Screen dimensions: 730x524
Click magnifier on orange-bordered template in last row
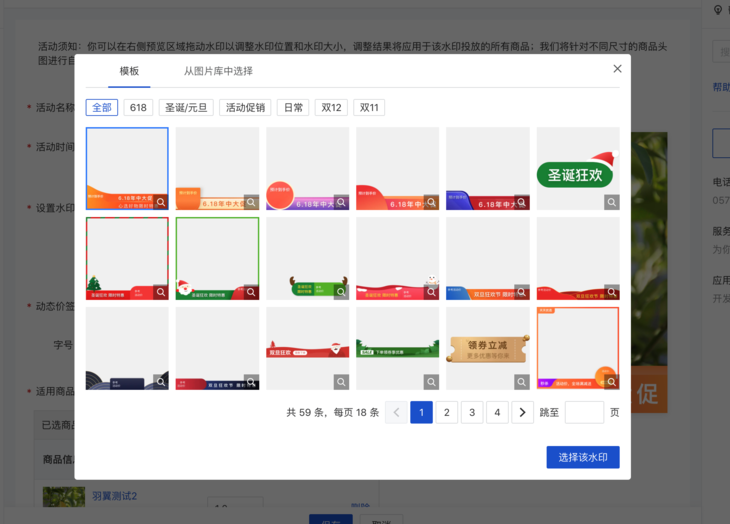pos(611,382)
